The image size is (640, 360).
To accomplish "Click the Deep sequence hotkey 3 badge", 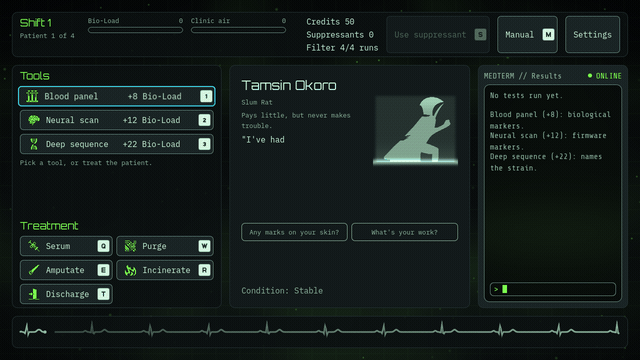I will (x=204, y=144).
